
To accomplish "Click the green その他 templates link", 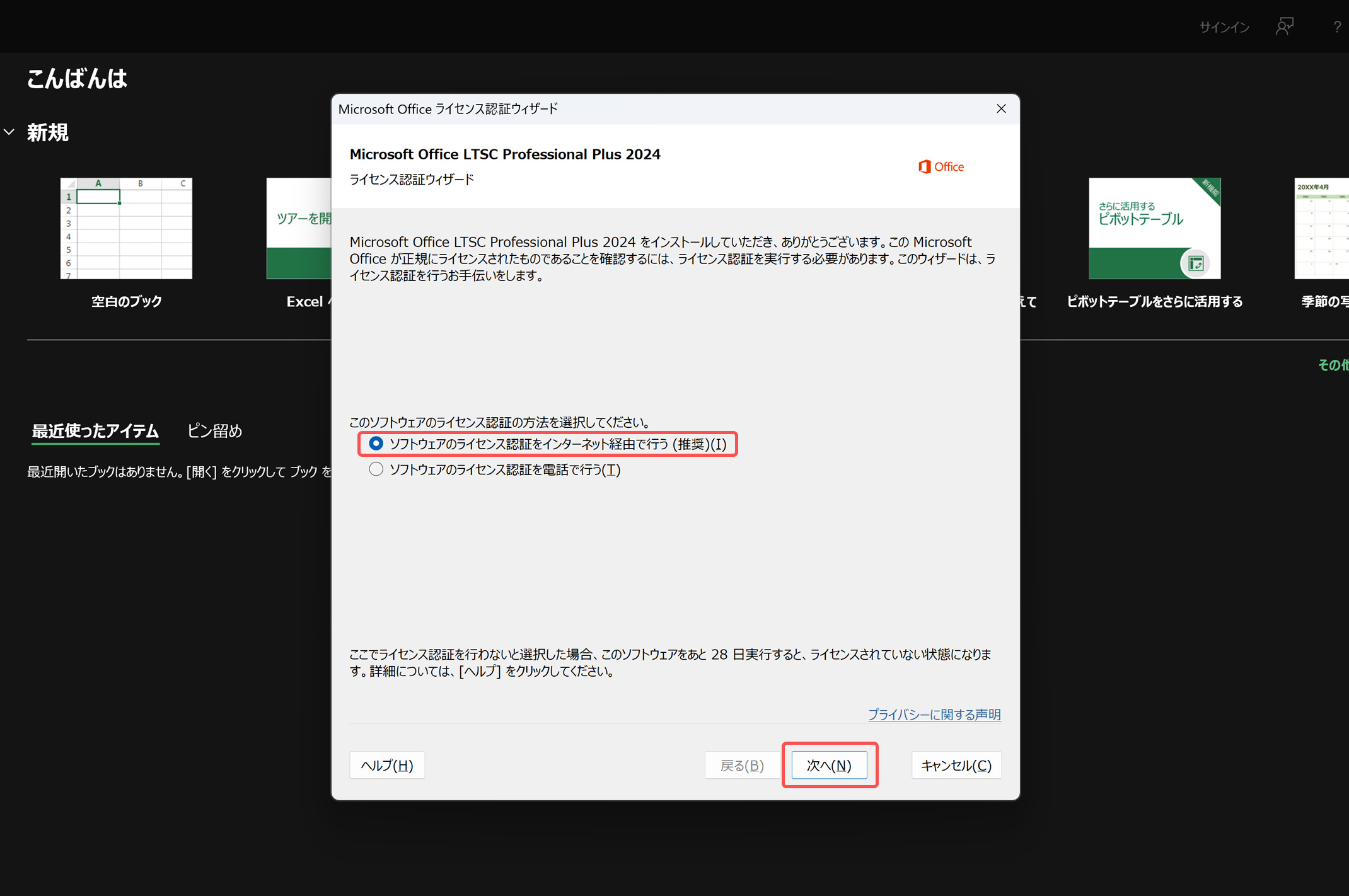I will (x=1333, y=365).
